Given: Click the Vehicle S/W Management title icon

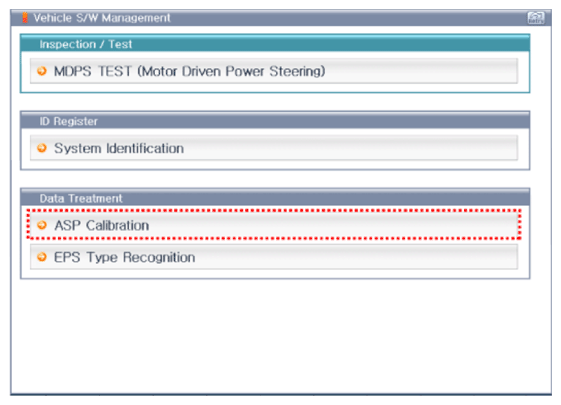Looking at the screenshot, I should coord(25,18).
